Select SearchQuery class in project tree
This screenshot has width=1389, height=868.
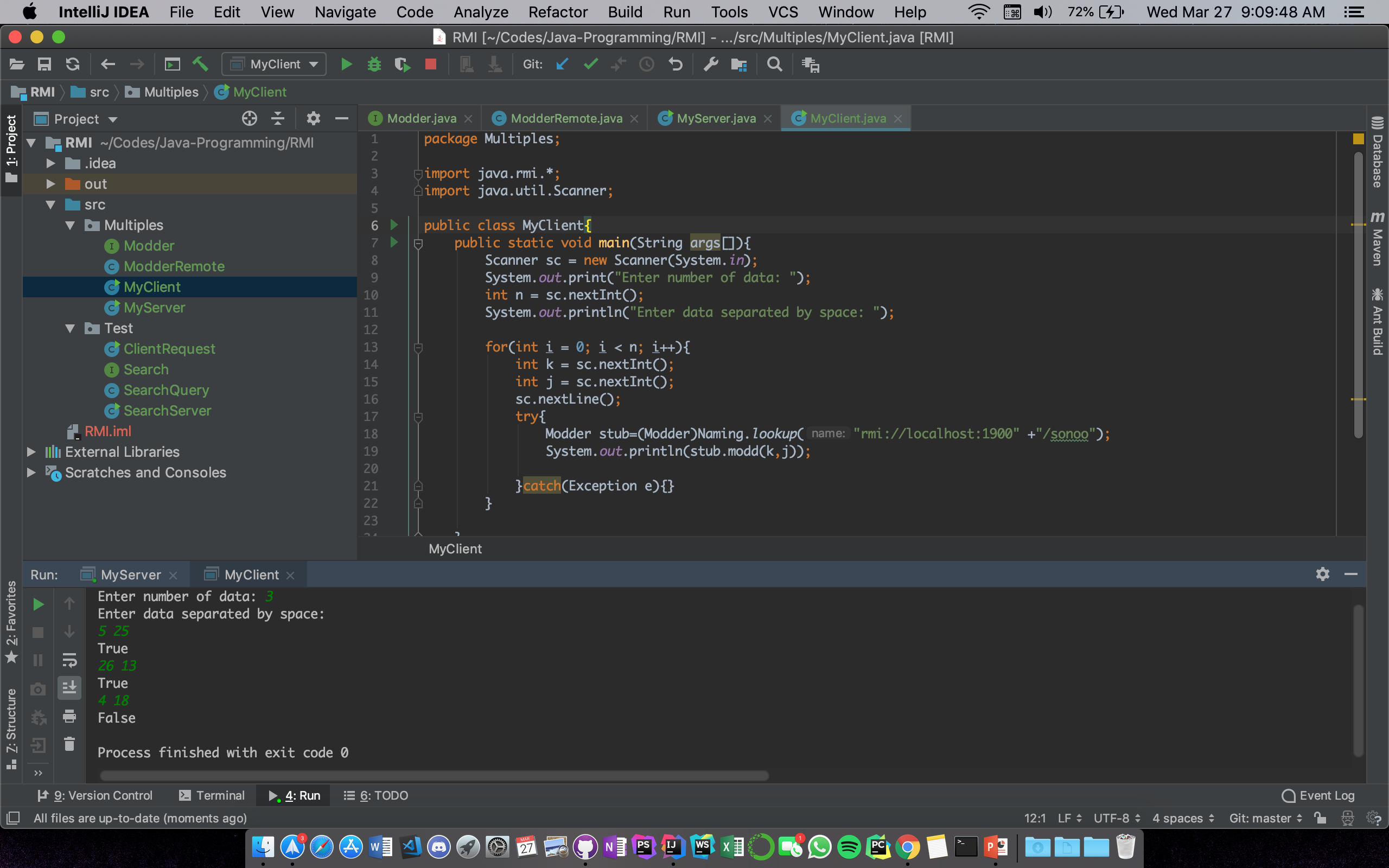166,391
